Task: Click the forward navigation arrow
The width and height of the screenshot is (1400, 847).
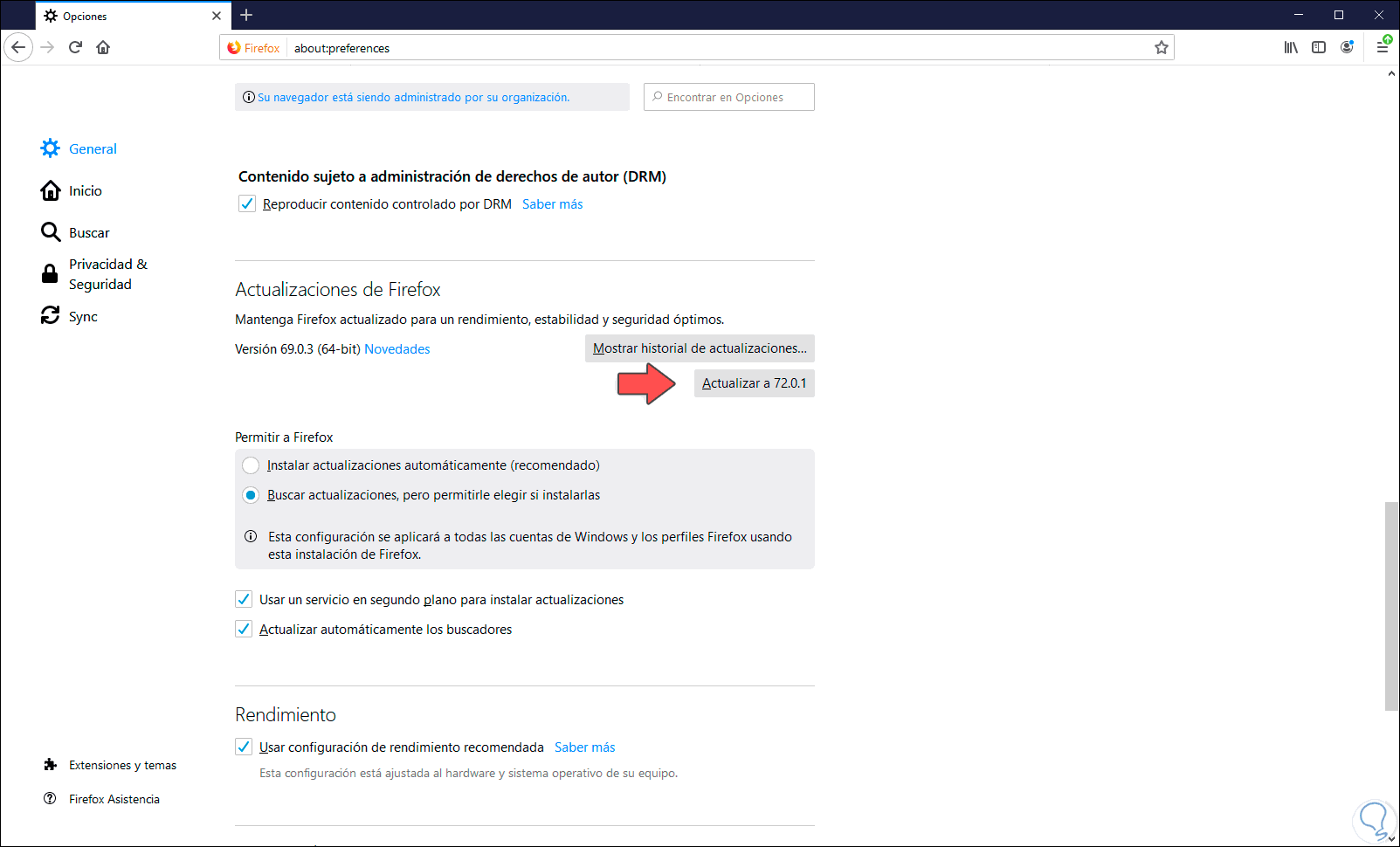Action: [x=47, y=47]
